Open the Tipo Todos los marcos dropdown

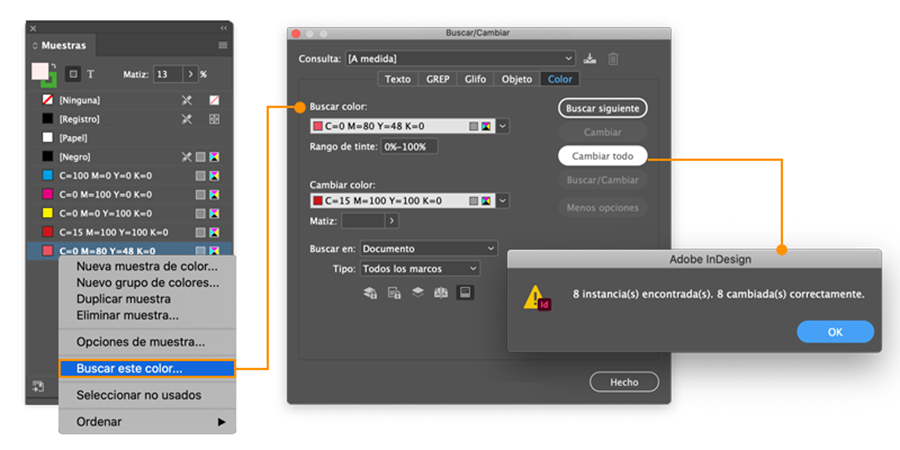click(x=420, y=269)
